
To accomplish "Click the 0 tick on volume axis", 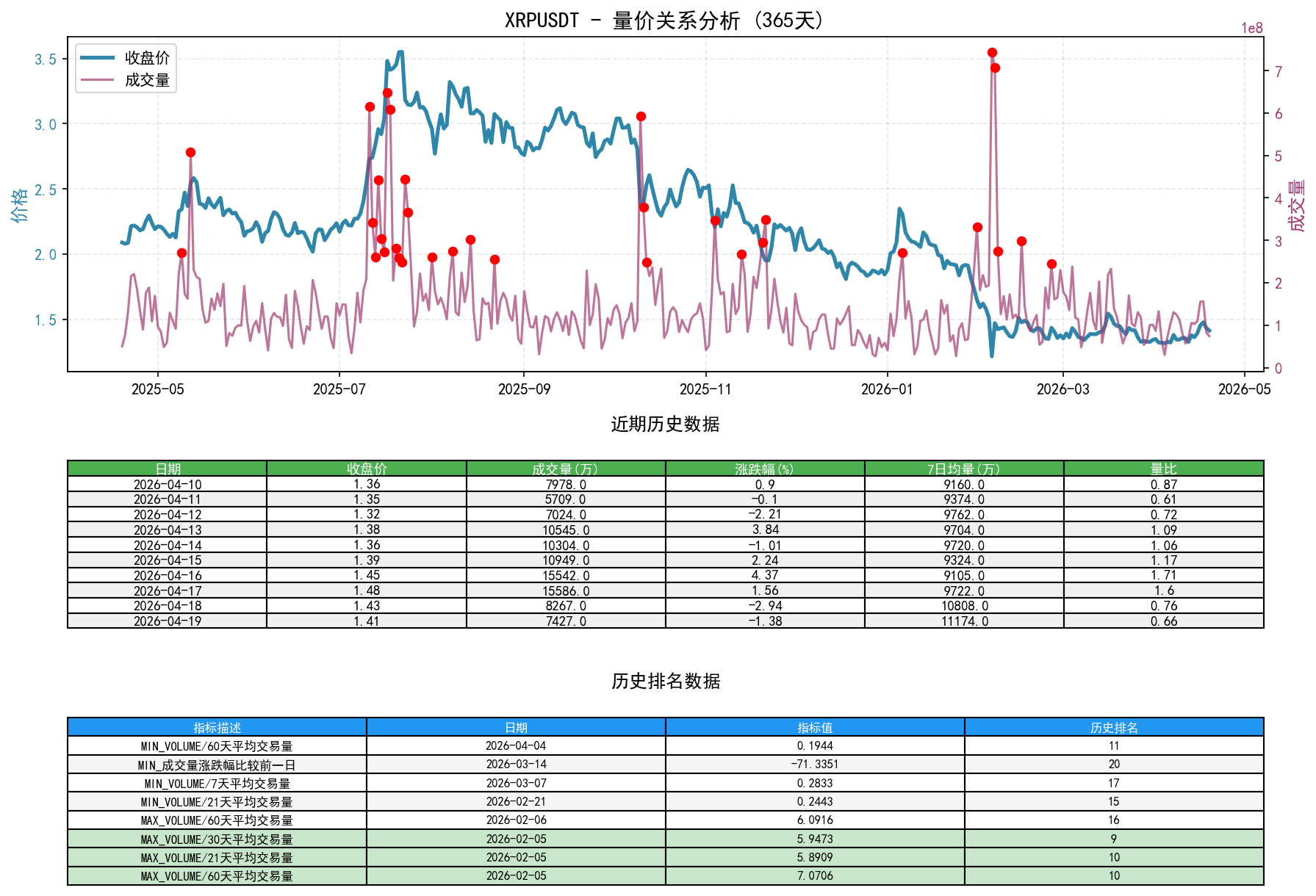I will (1279, 369).
